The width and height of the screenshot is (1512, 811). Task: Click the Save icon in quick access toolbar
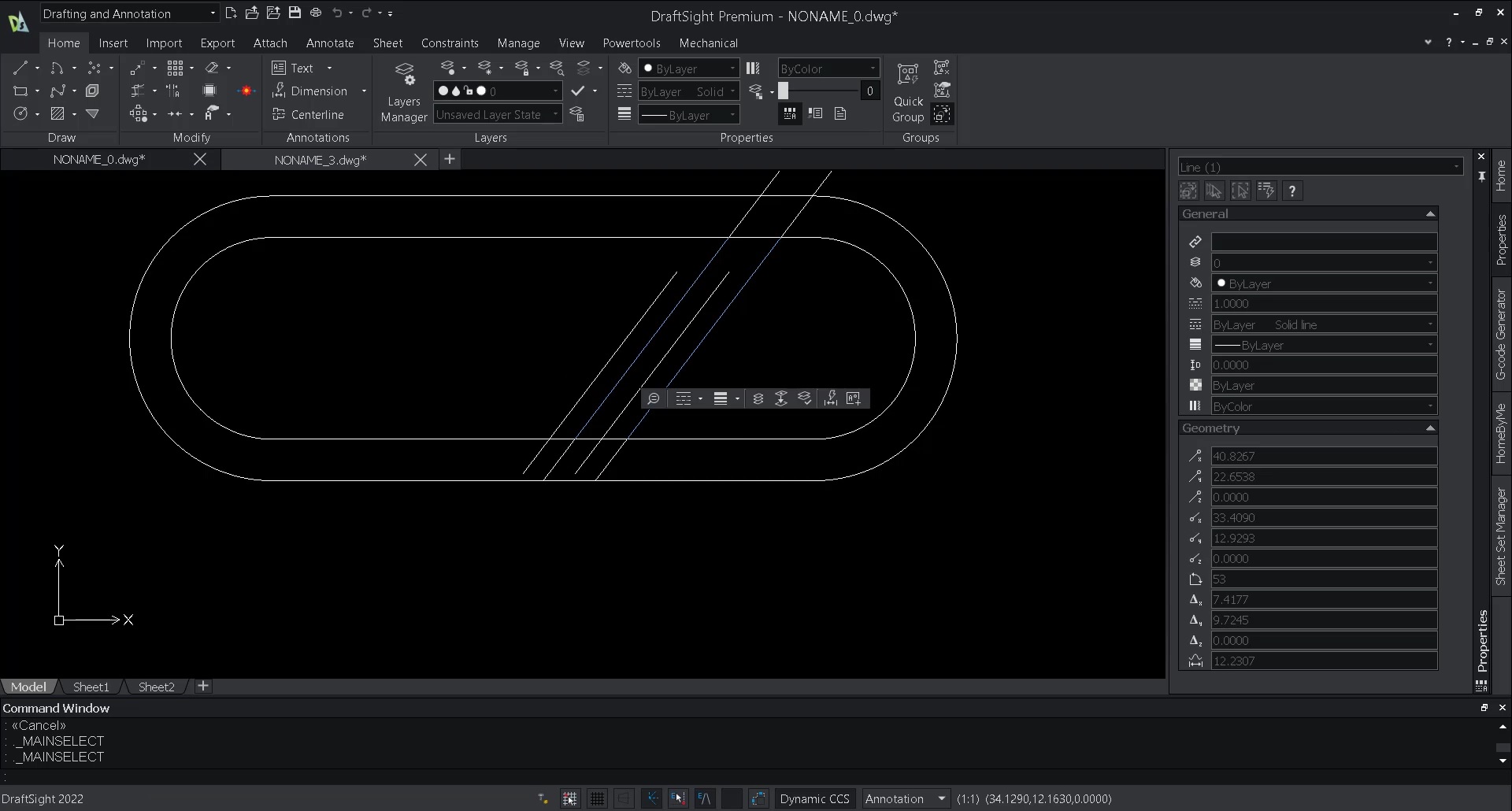point(295,13)
